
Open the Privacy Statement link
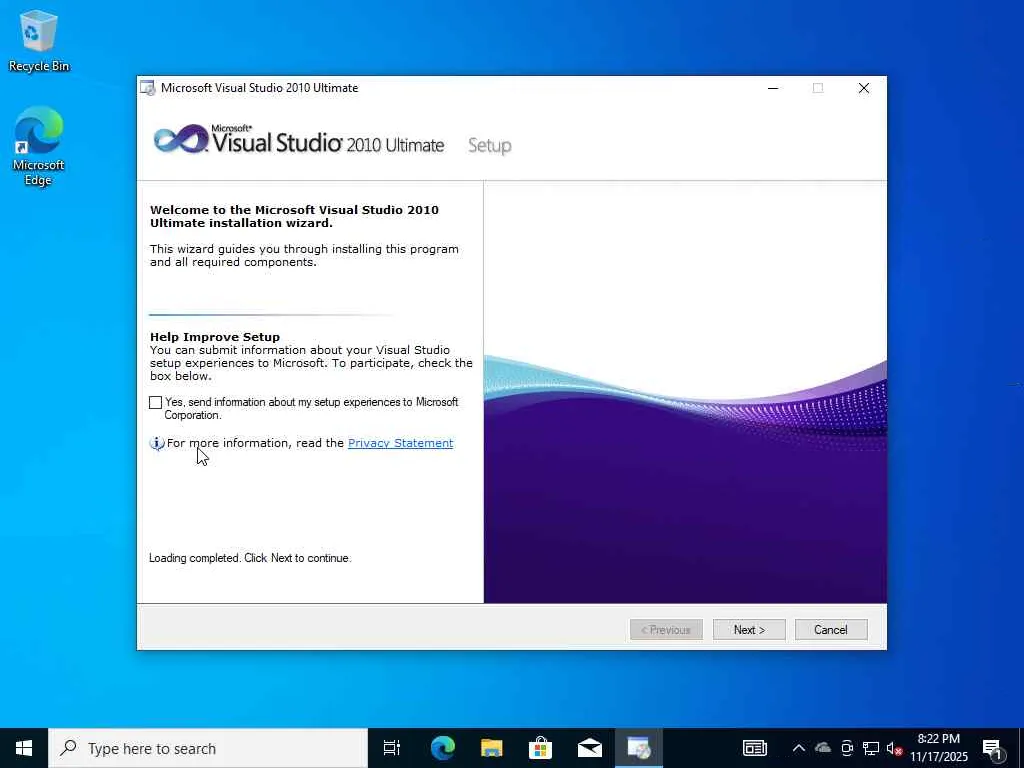(400, 443)
